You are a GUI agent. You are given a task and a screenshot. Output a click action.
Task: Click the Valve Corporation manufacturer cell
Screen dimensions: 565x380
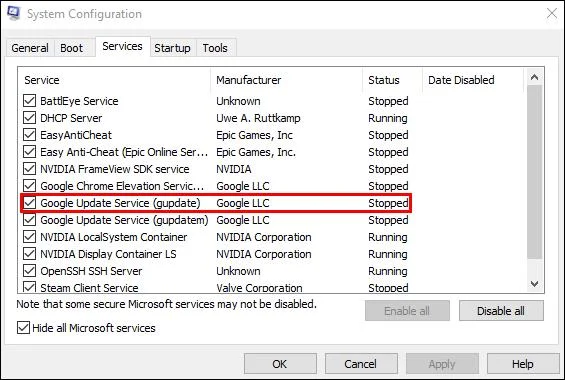click(259, 287)
